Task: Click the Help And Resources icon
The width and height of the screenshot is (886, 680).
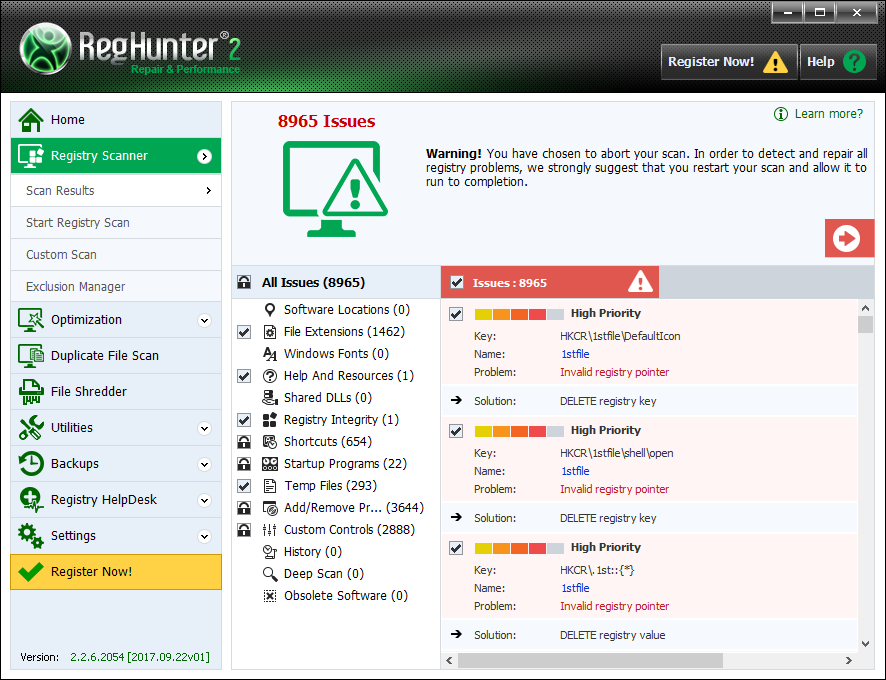Action: tap(270, 376)
